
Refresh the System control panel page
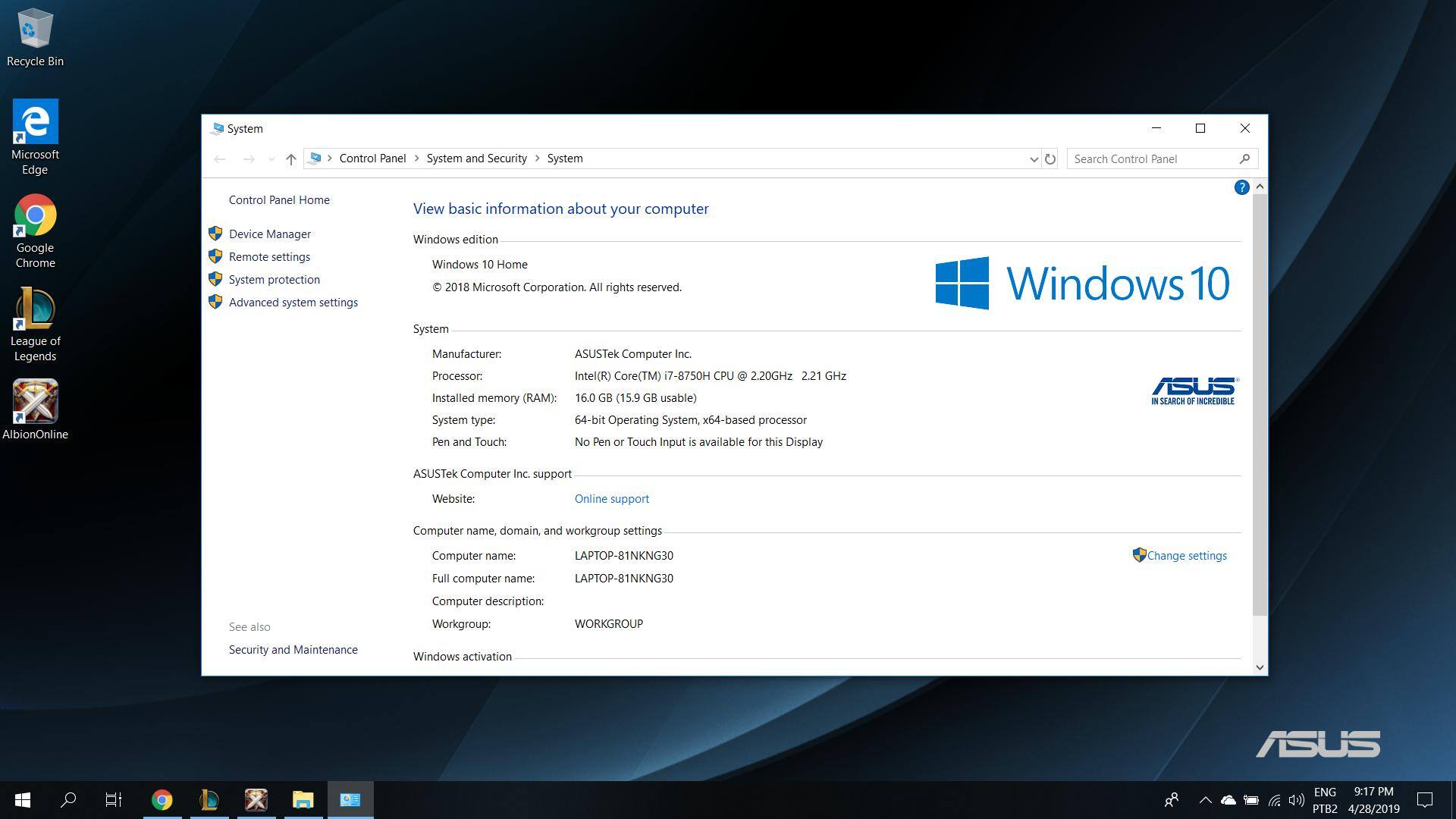click(x=1050, y=159)
